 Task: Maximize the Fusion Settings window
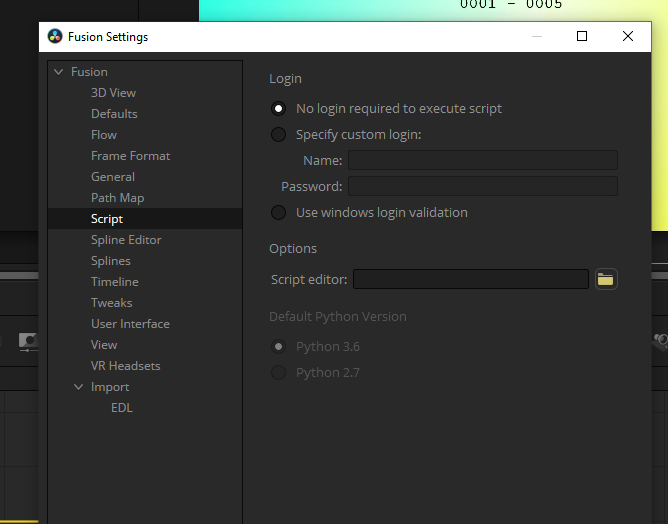click(x=582, y=36)
